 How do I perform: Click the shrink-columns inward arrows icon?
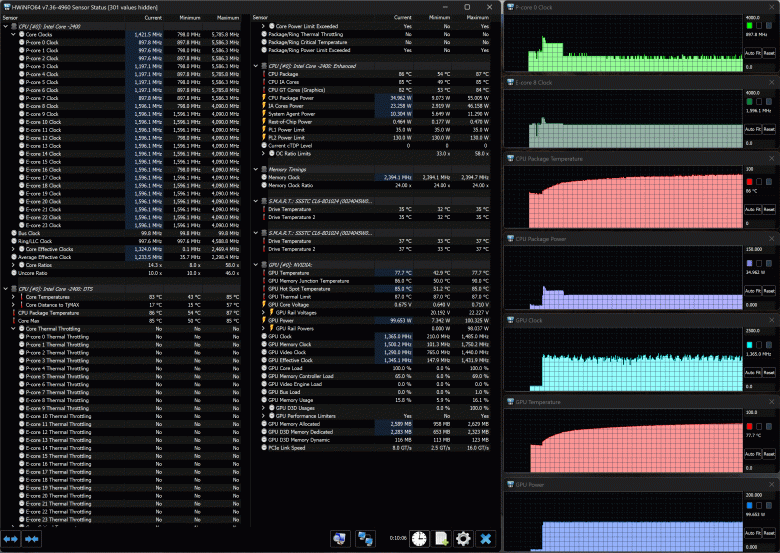31,539
